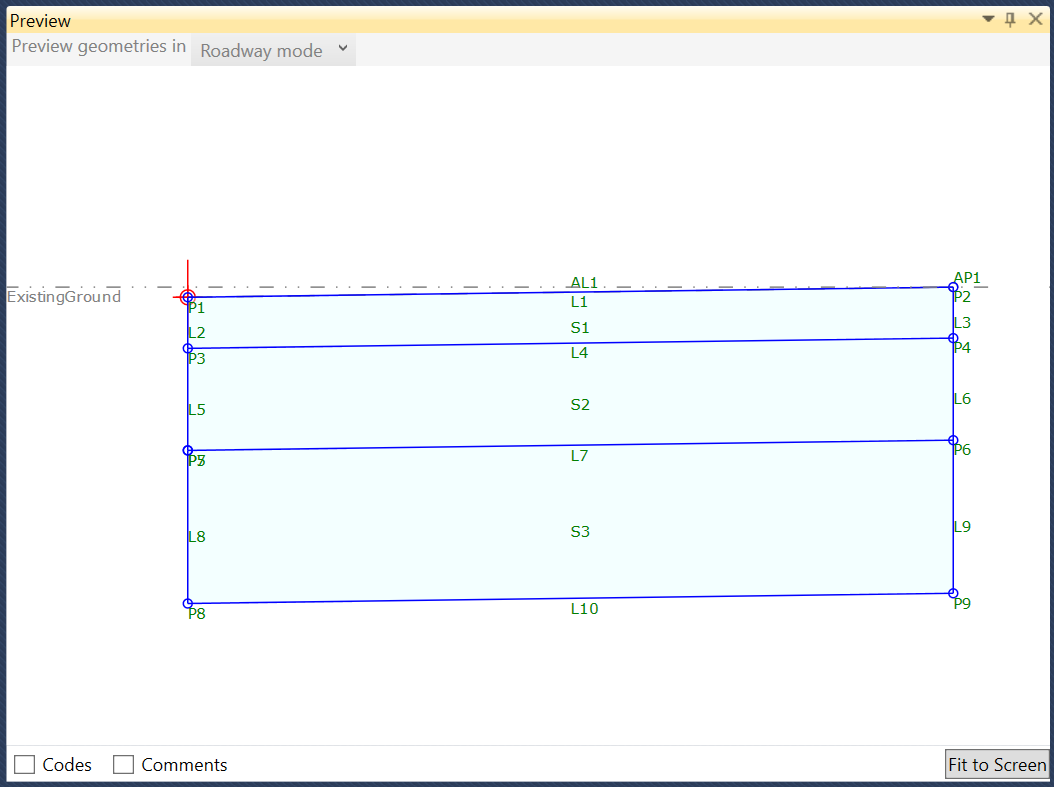Toggle point marker P3 selection
The width and height of the screenshot is (1054, 787).
[188, 348]
